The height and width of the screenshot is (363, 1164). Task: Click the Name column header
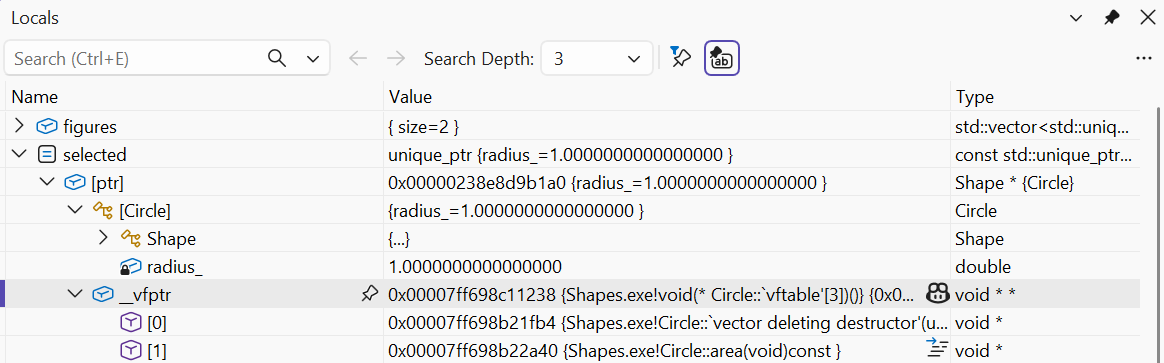35,97
